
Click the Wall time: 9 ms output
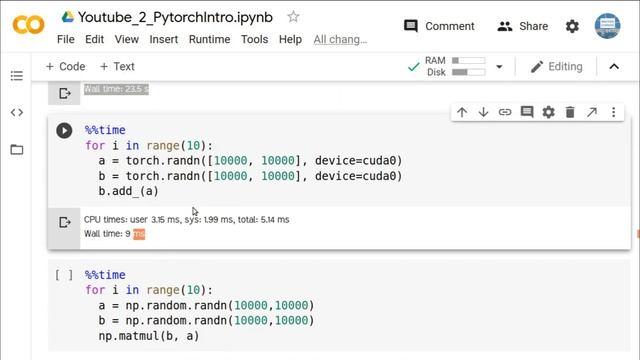(114, 234)
